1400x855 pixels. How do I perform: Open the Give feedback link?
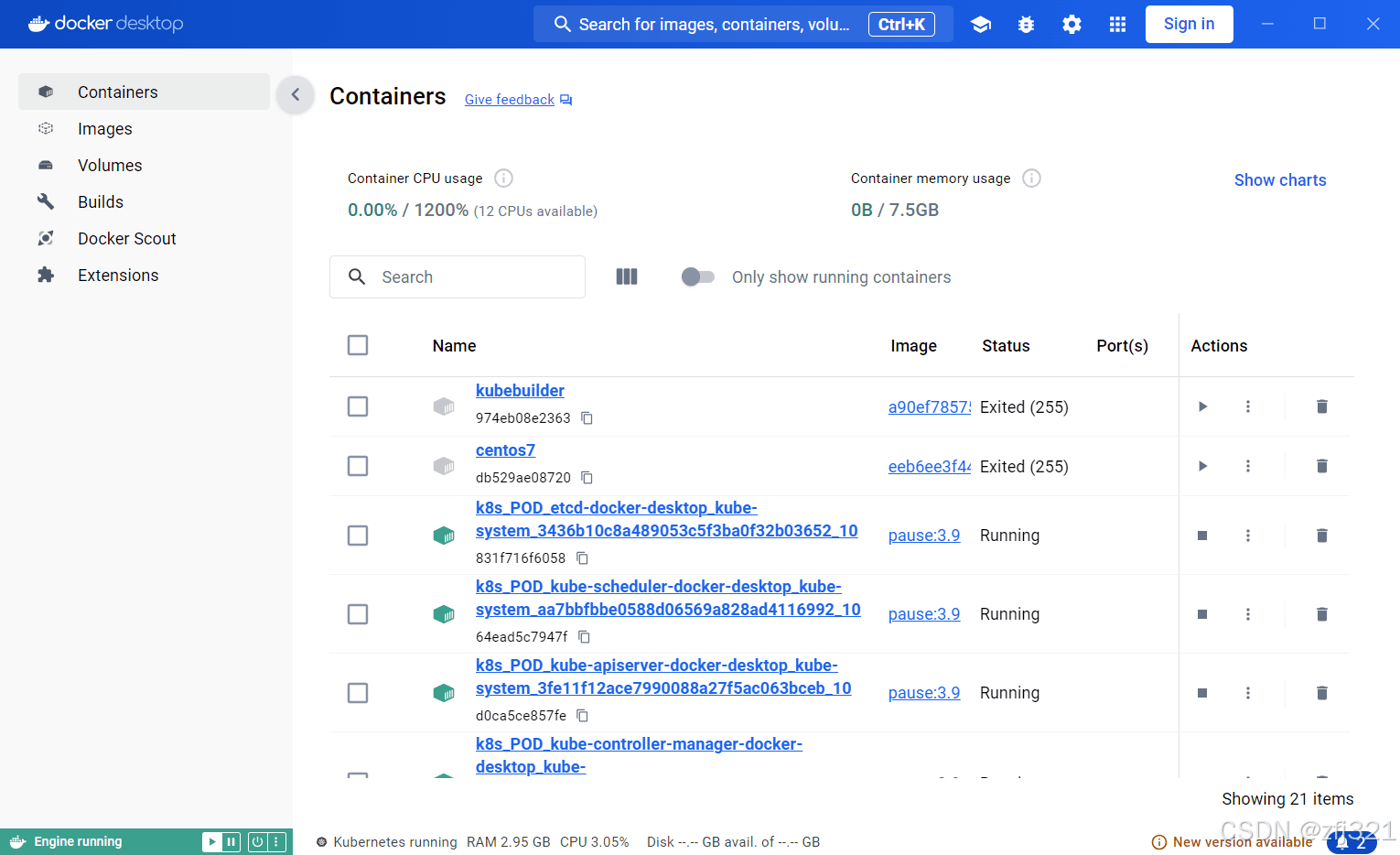(518, 100)
